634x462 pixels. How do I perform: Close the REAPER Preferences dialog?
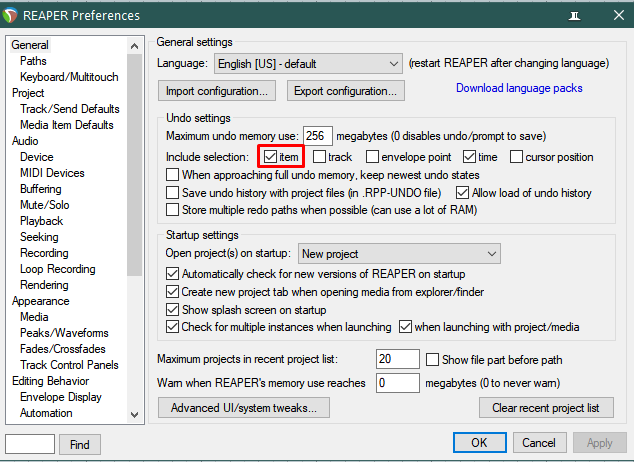click(x=619, y=15)
